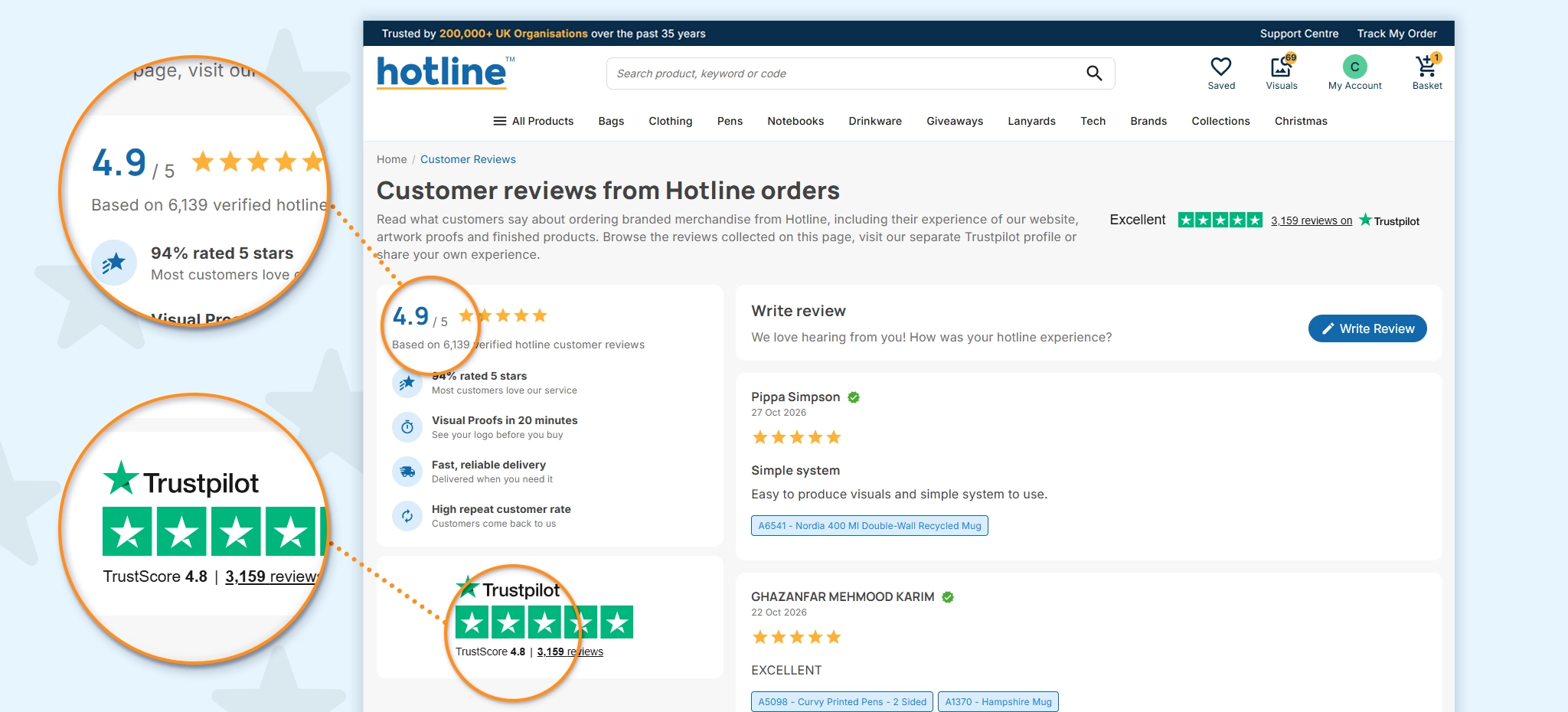Click Pippa Simpson's five star rating

tap(797, 437)
